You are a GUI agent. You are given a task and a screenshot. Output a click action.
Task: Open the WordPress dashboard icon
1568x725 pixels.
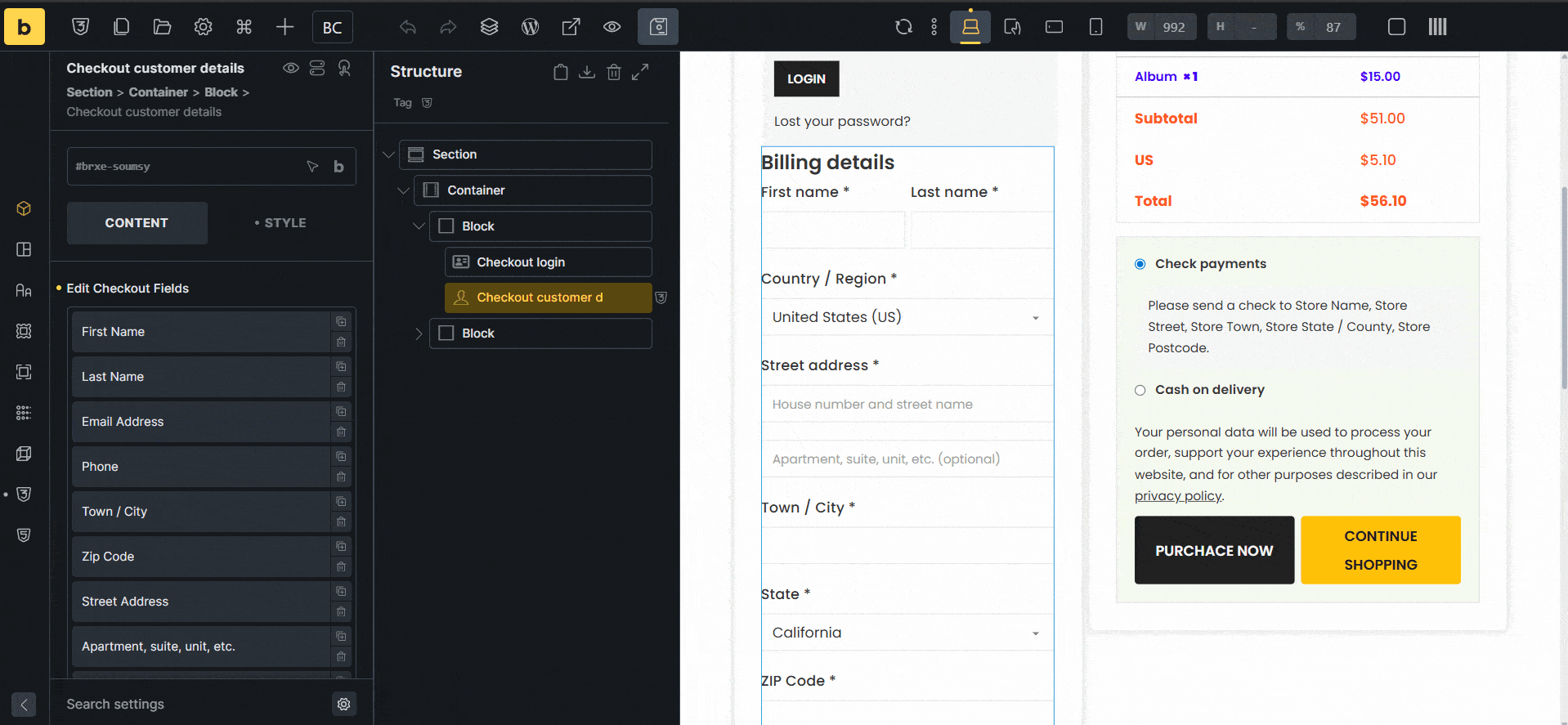pos(530,27)
